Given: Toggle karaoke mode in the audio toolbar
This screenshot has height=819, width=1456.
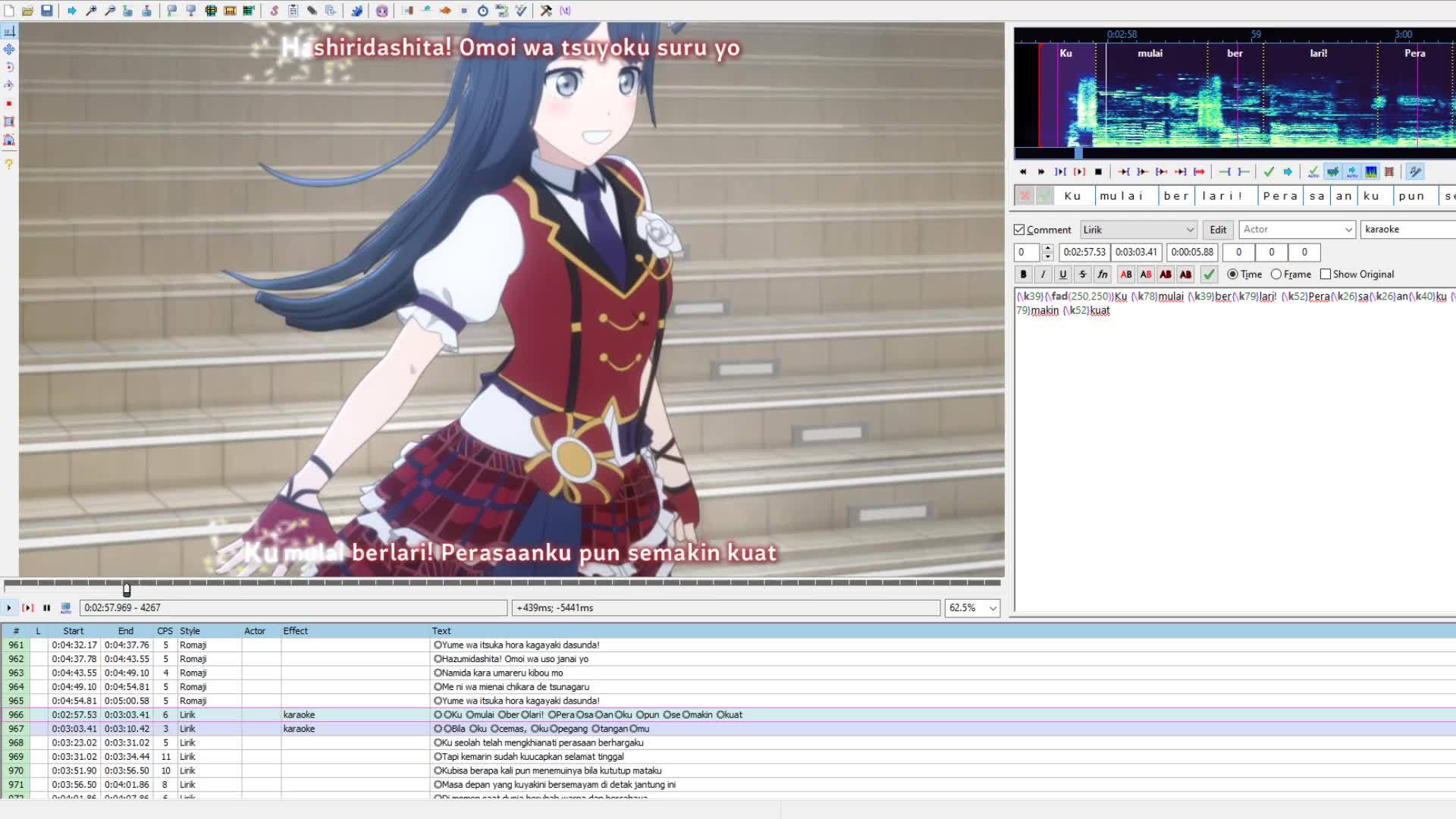Looking at the screenshot, I should [1415, 172].
